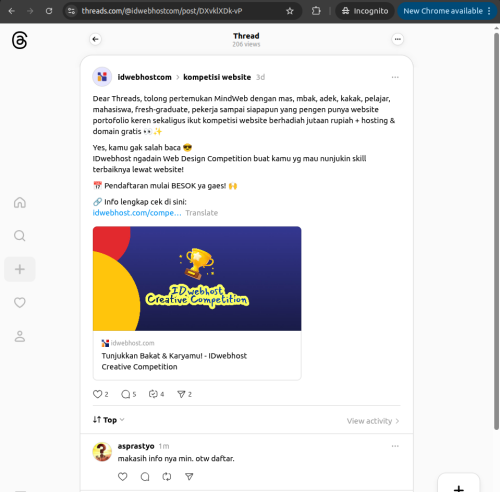This screenshot has width=500, height=492.
Task: Open the Threads logo home link
Action: tap(20, 40)
